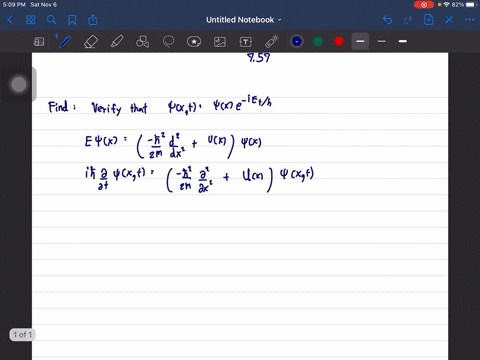Open the Elements sticker tool
The width and height of the screenshot is (480, 360).
coord(194,42)
